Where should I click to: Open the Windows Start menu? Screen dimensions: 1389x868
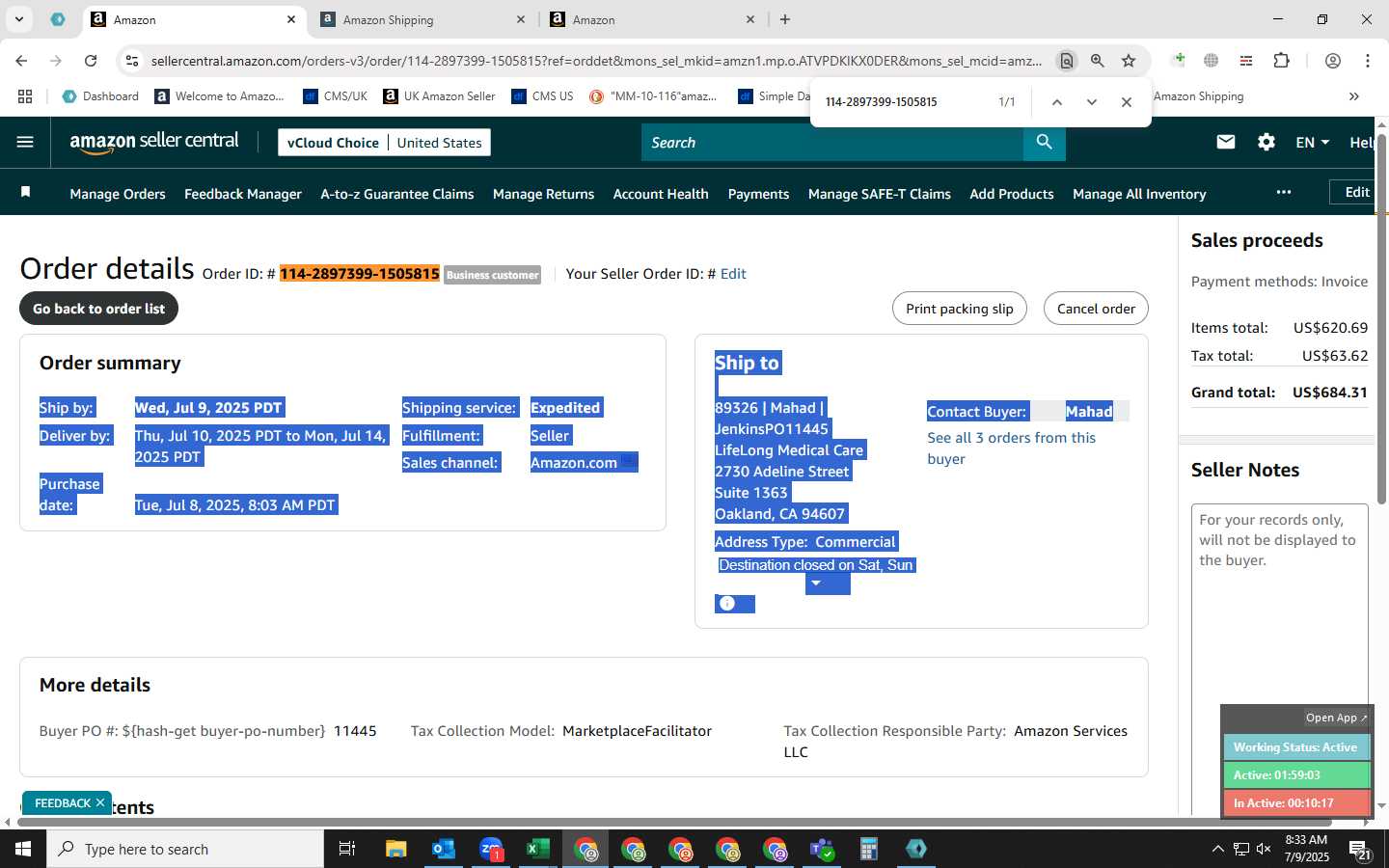(23, 849)
